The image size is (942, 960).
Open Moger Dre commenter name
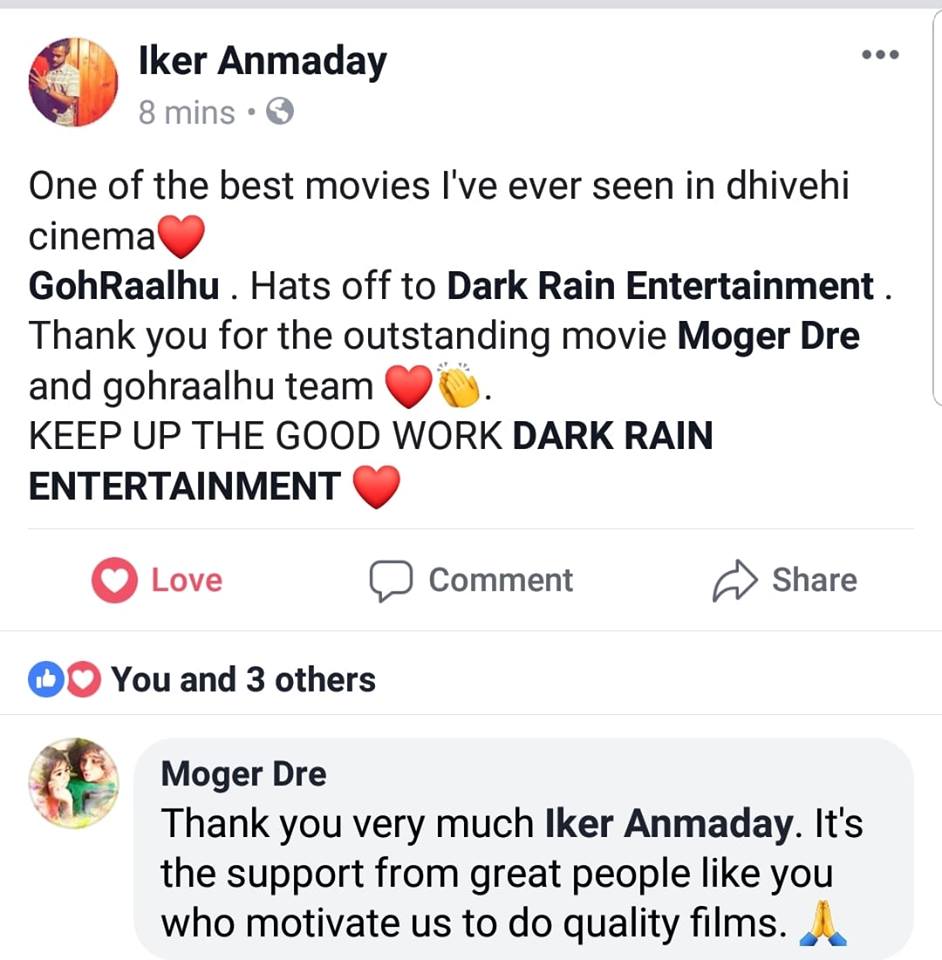(244, 774)
